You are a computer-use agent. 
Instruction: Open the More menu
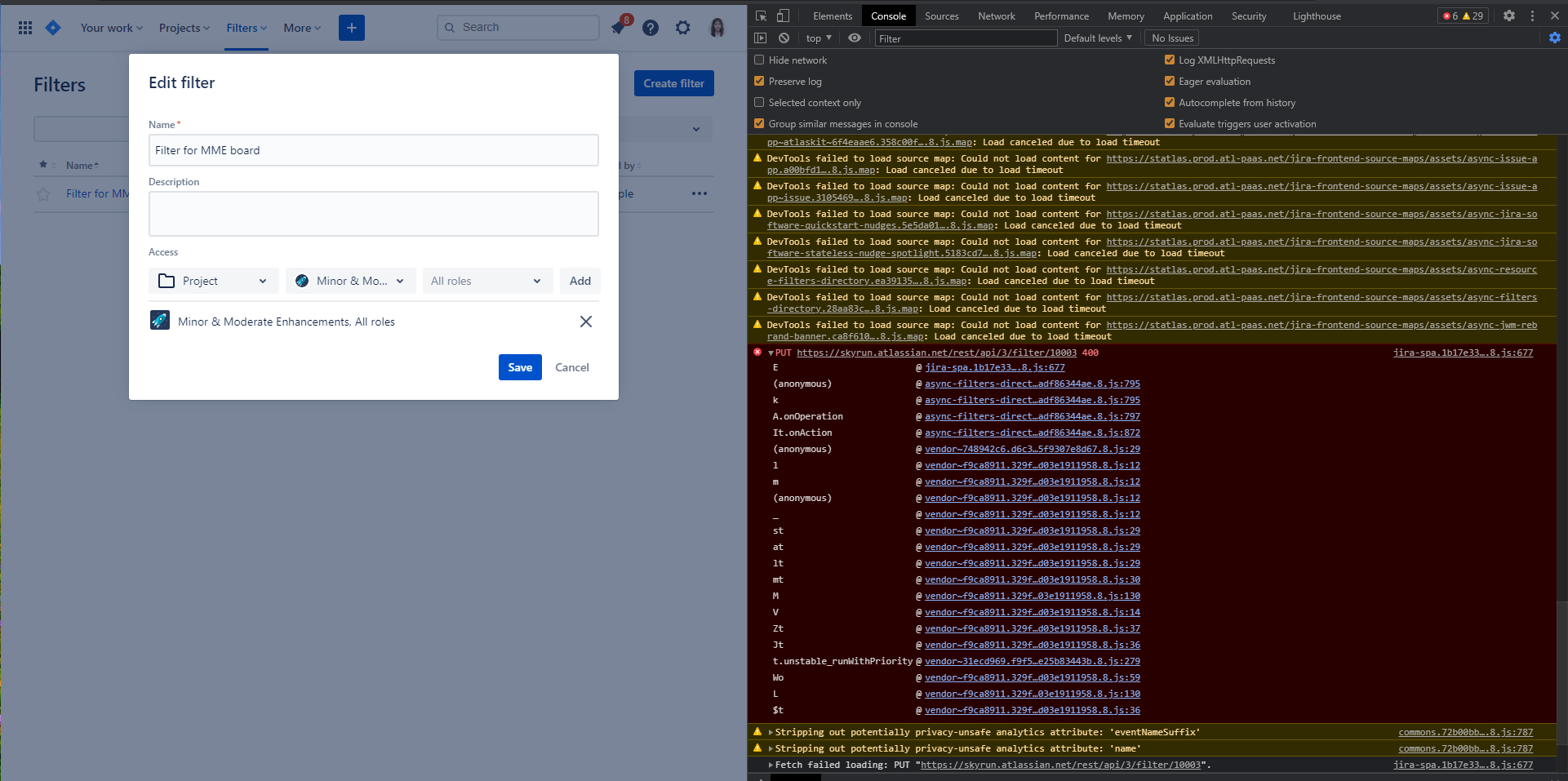(x=302, y=28)
